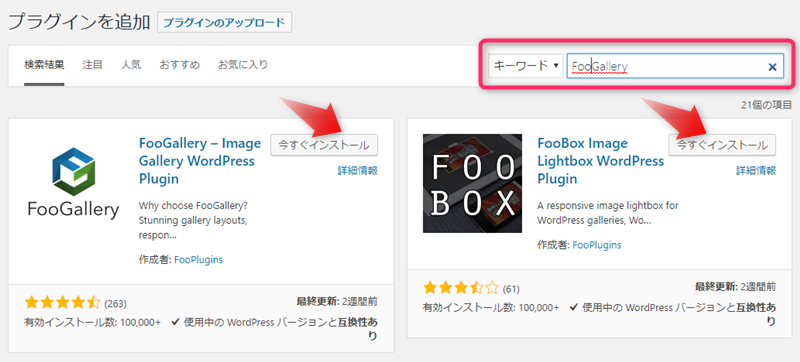Select the おすすめ tab
The image size is (800, 362).
(180, 65)
